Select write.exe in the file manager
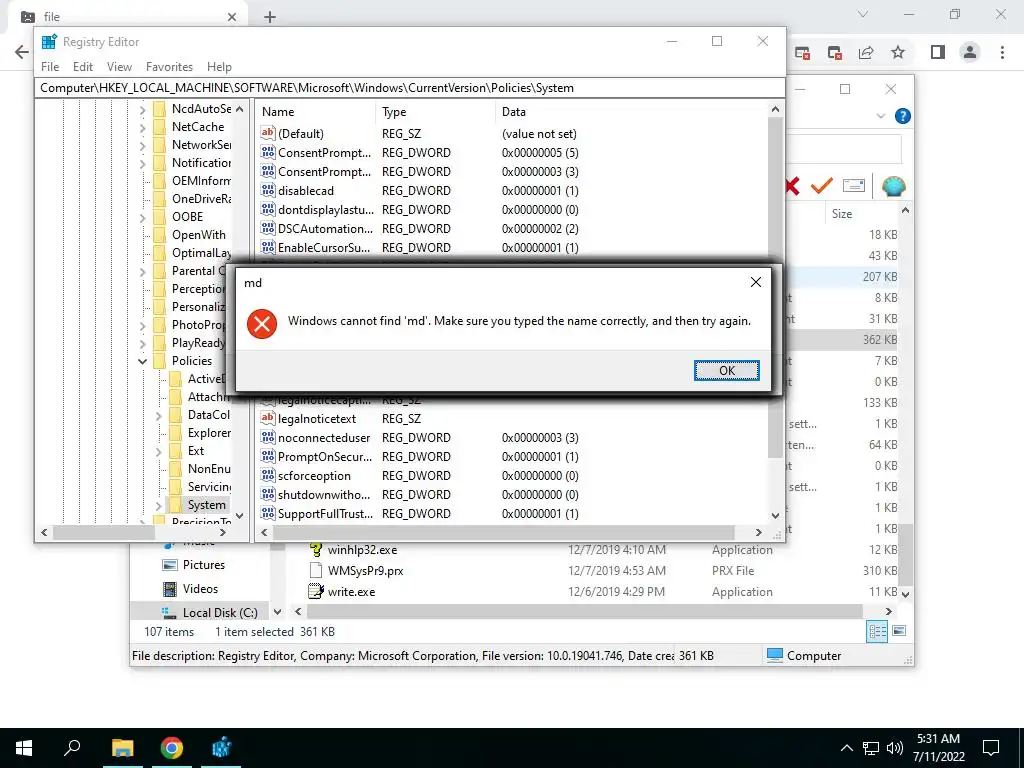Screen dimensions: 1024x768 (351, 592)
